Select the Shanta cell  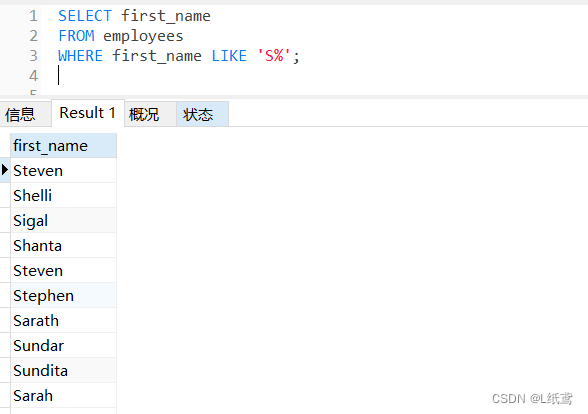63,246
